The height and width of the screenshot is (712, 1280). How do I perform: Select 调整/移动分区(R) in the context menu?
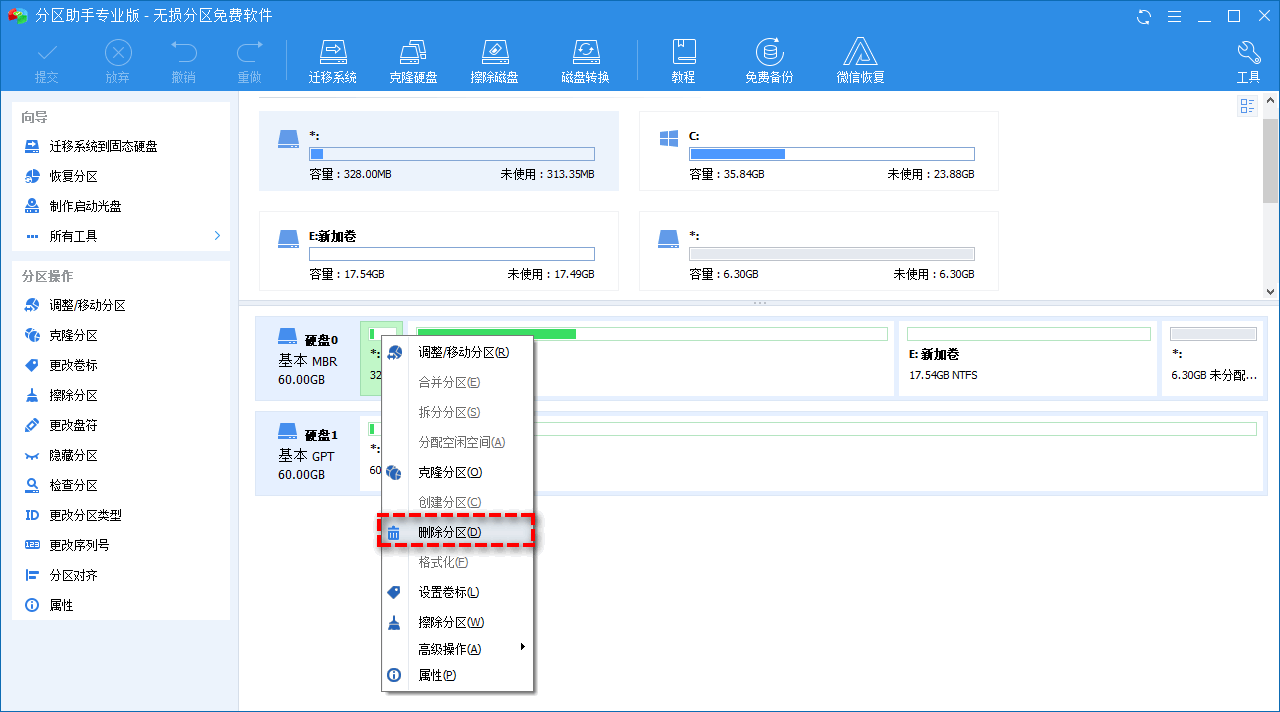pyautogui.click(x=463, y=352)
